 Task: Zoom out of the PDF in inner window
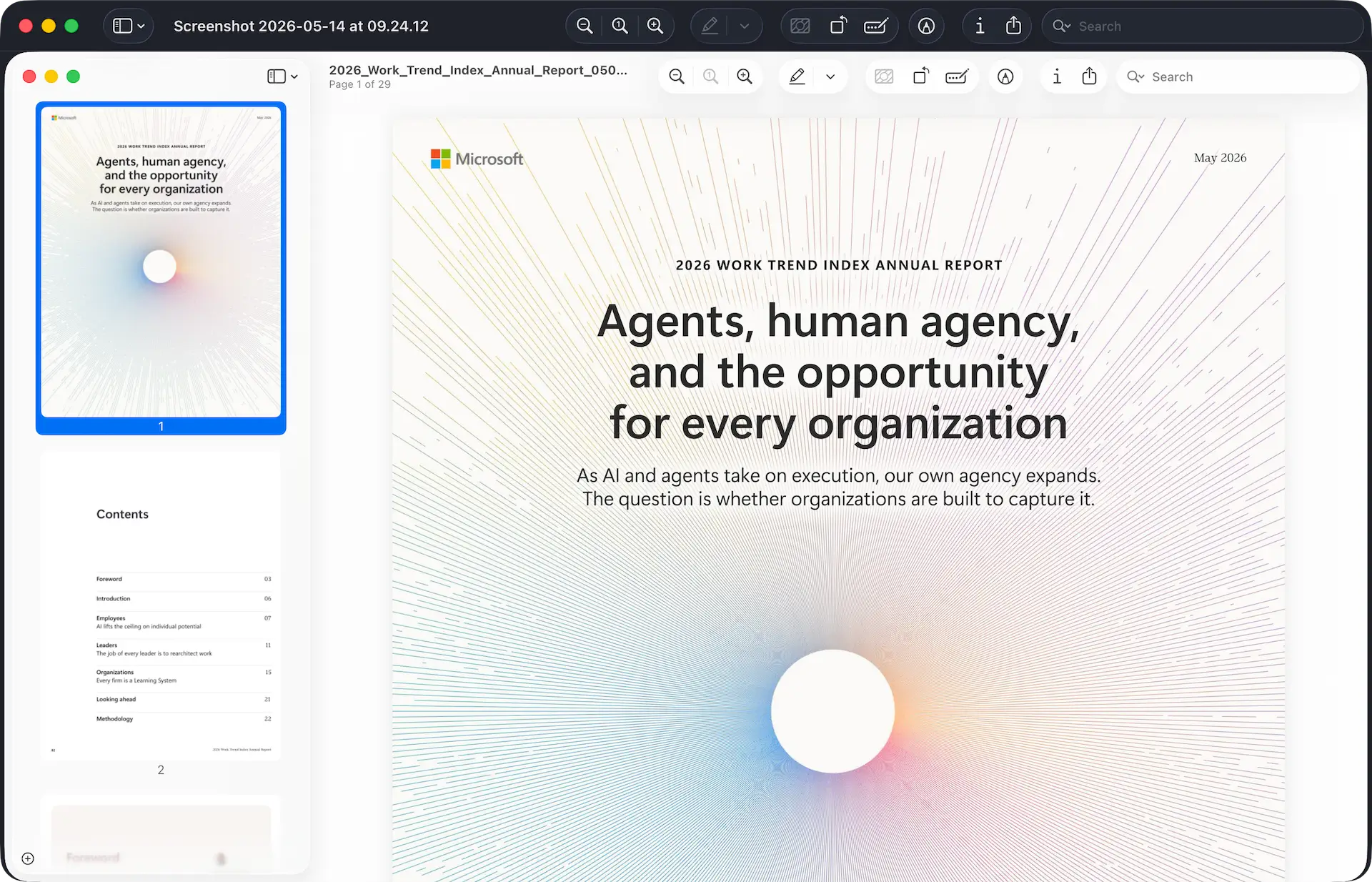(677, 76)
